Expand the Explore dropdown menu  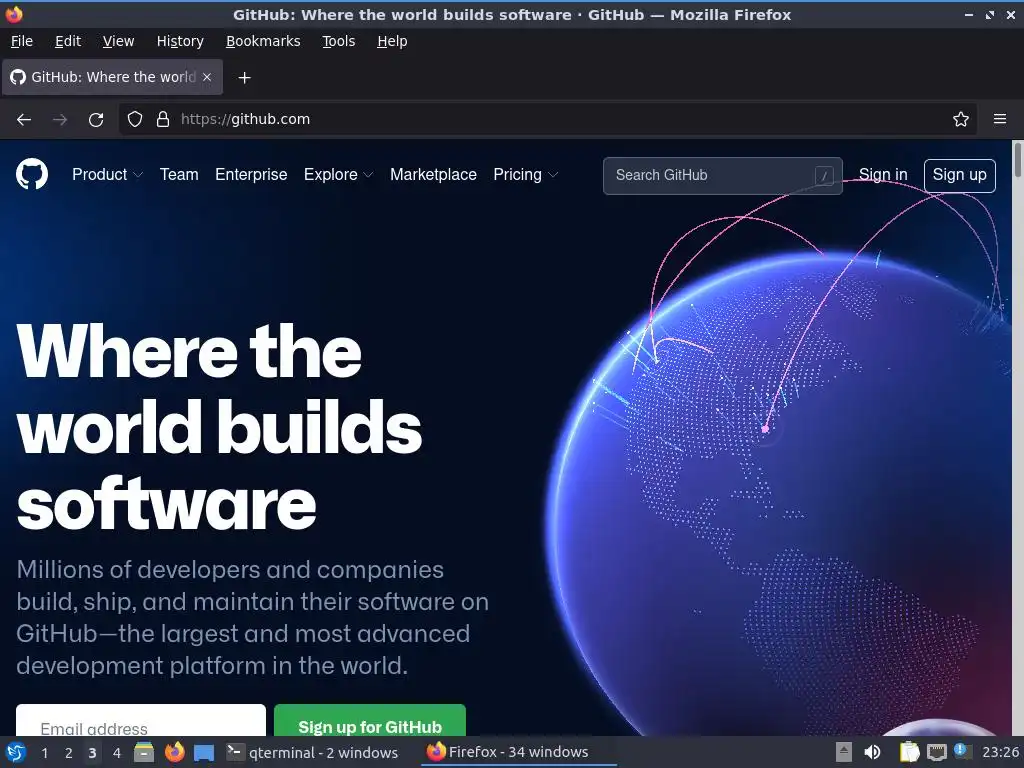coord(338,175)
